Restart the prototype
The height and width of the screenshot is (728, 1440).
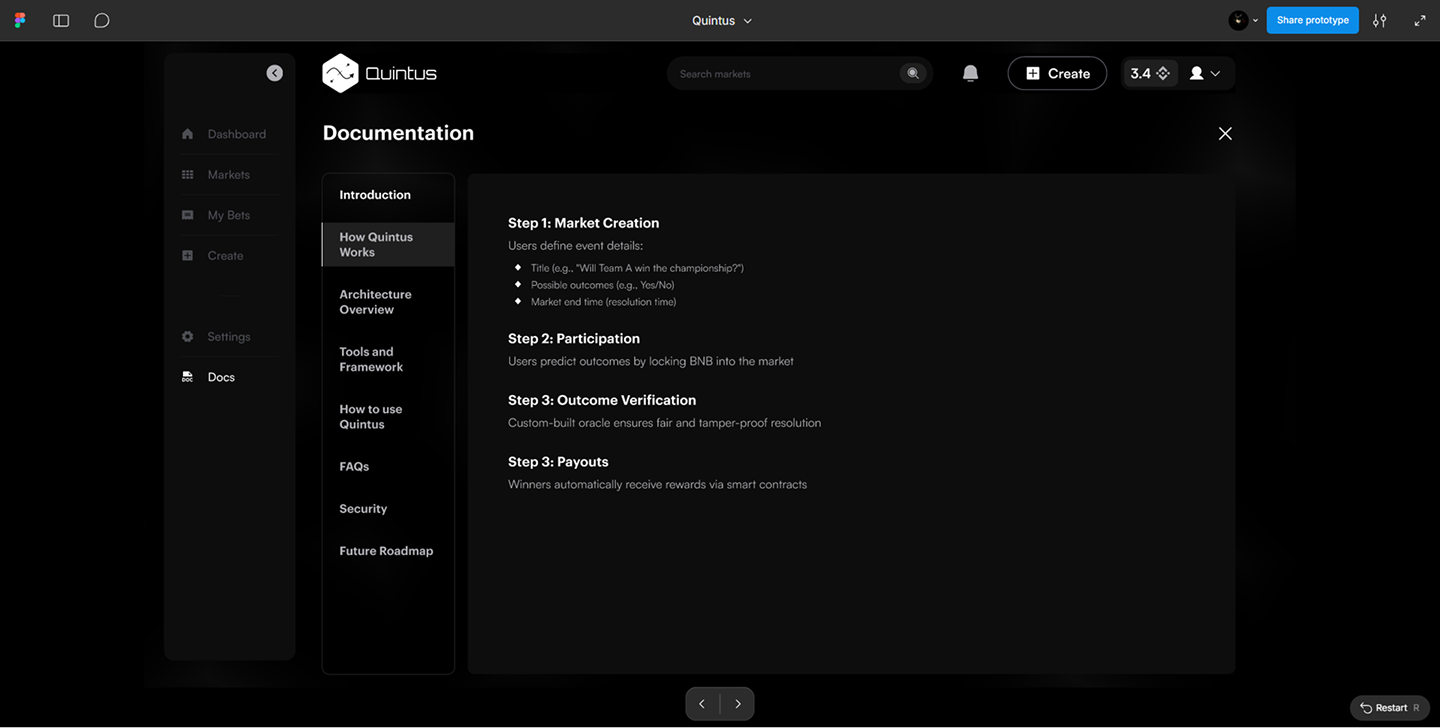1390,708
